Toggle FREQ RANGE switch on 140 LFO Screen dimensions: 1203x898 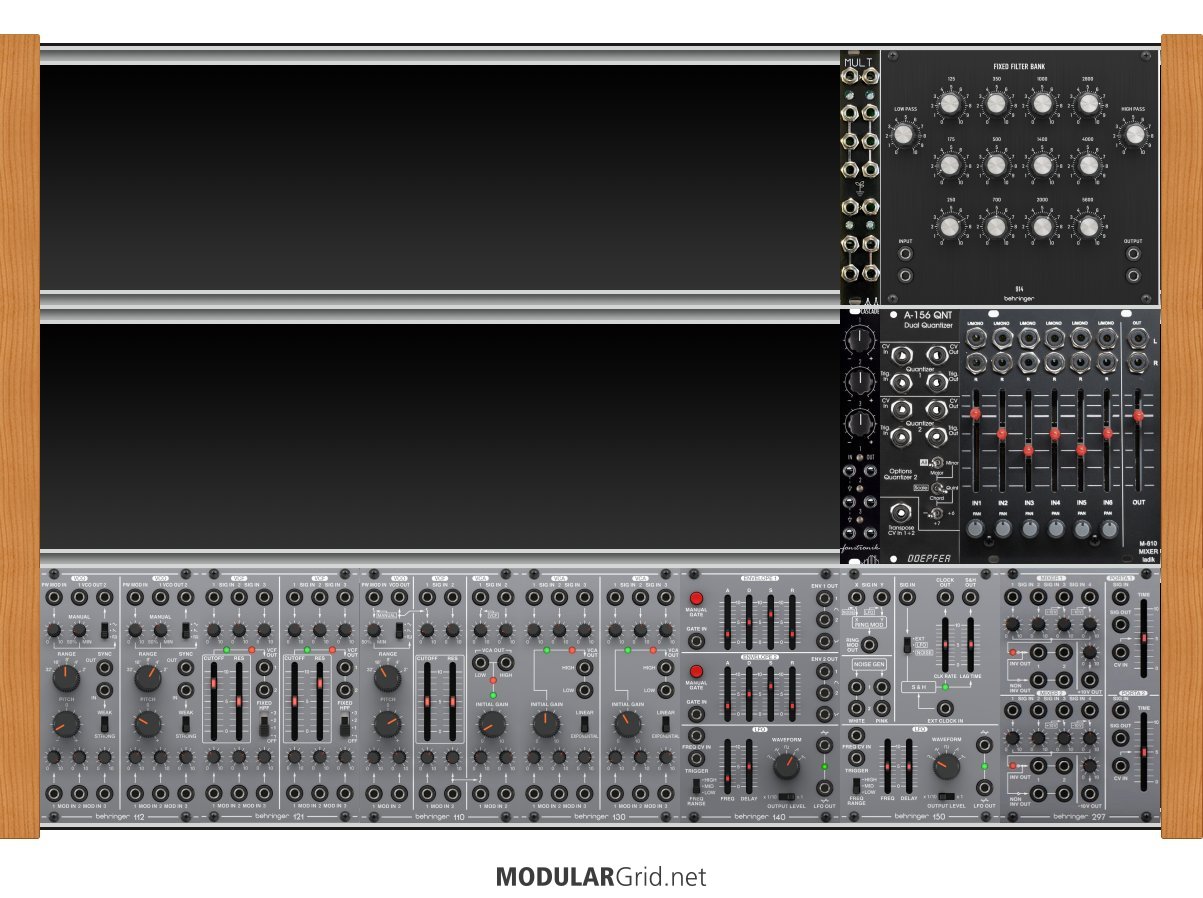tap(696, 787)
